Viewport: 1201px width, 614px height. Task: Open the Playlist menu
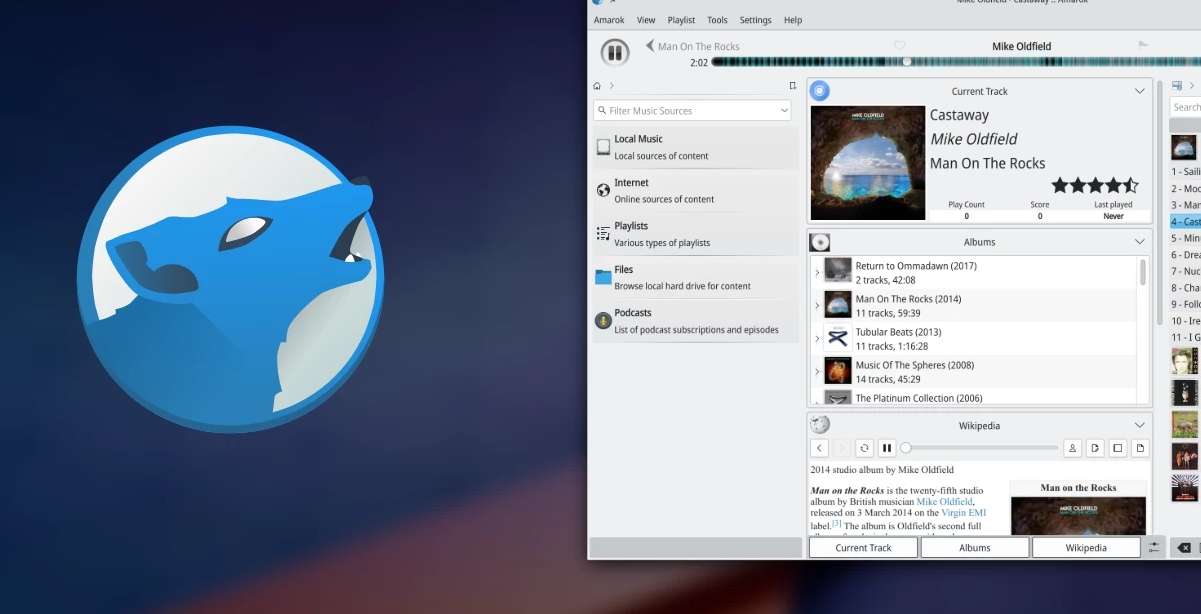pyautogui.click(x=681, y=20)
